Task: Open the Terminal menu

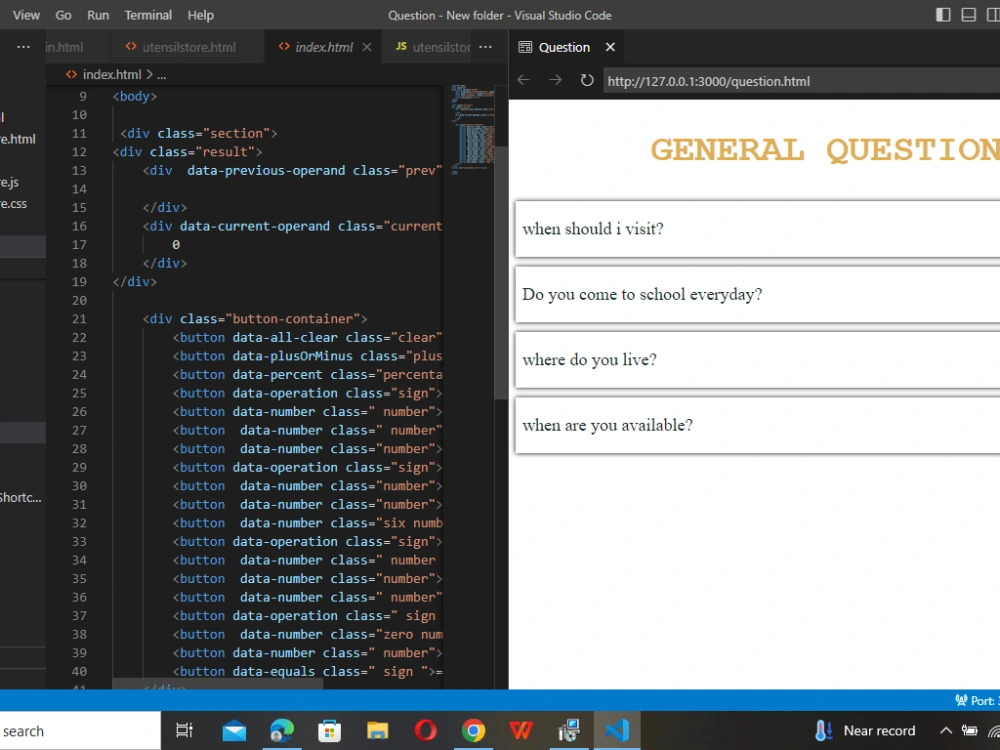Action: [148, 15]
